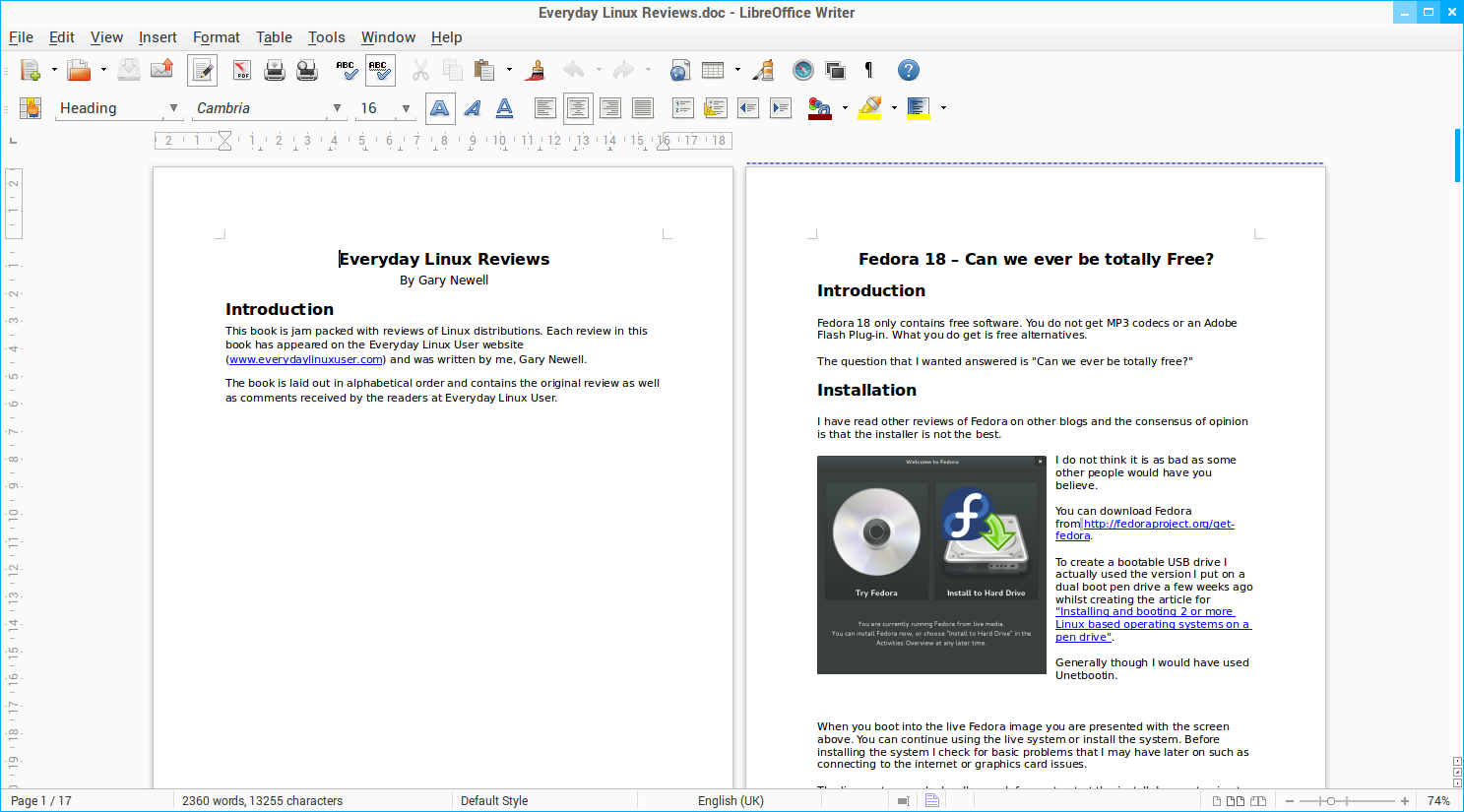Toggle Edit File mode

coord(203,70)
